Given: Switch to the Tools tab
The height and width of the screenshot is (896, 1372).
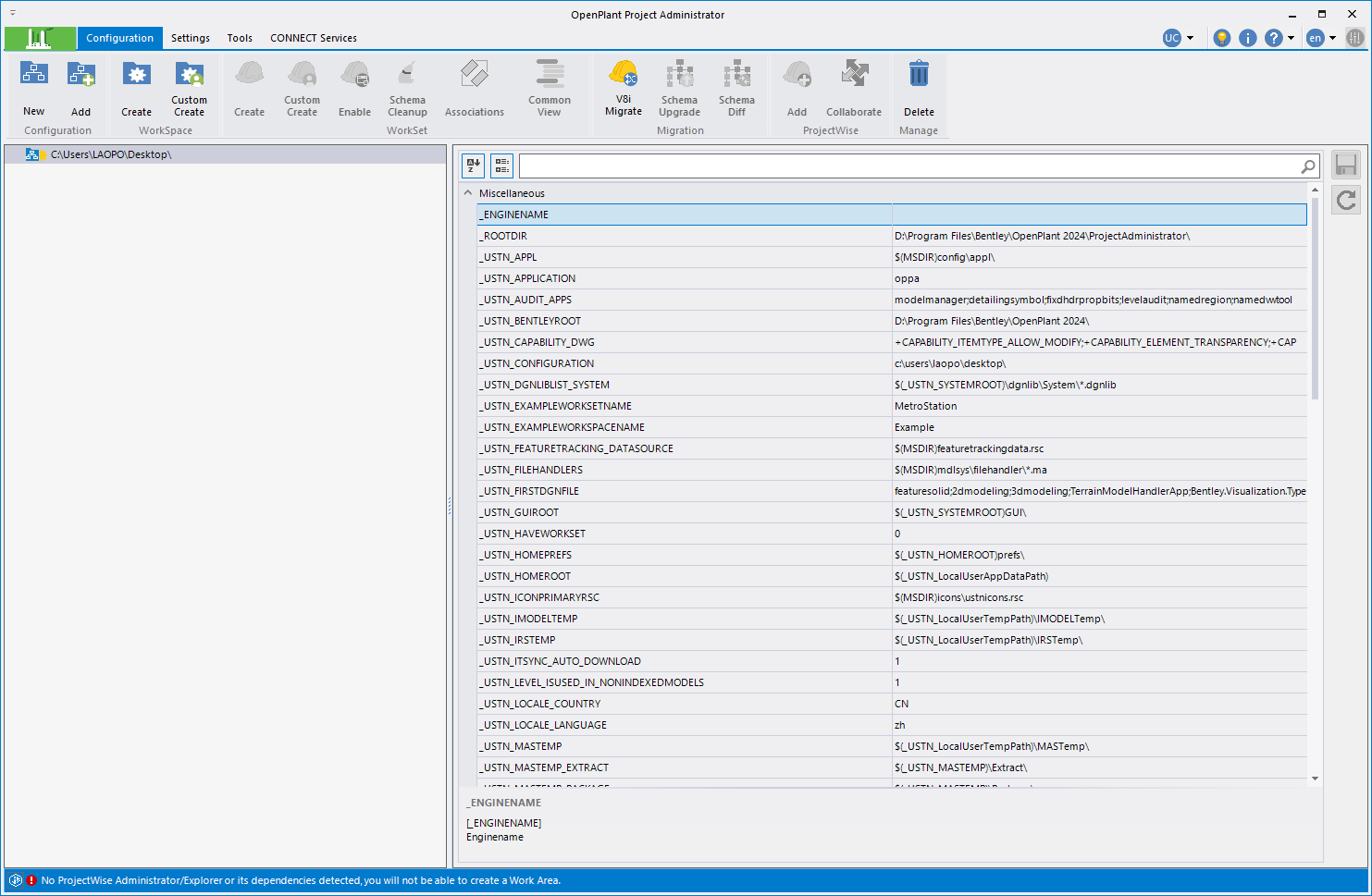Looking at the screenshot, I should pyautogui.click(x=240, y=38).
